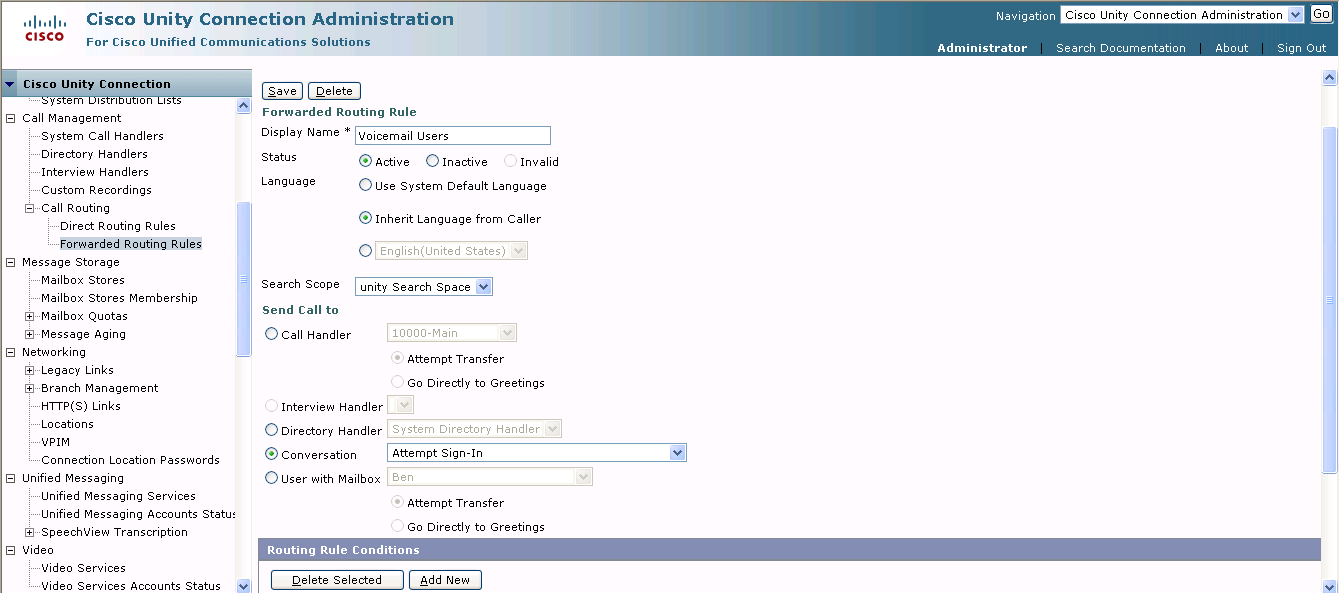Screen dimensions: 1340x593
Task: Collapse the Video tree node
Action: click(11, 550)
